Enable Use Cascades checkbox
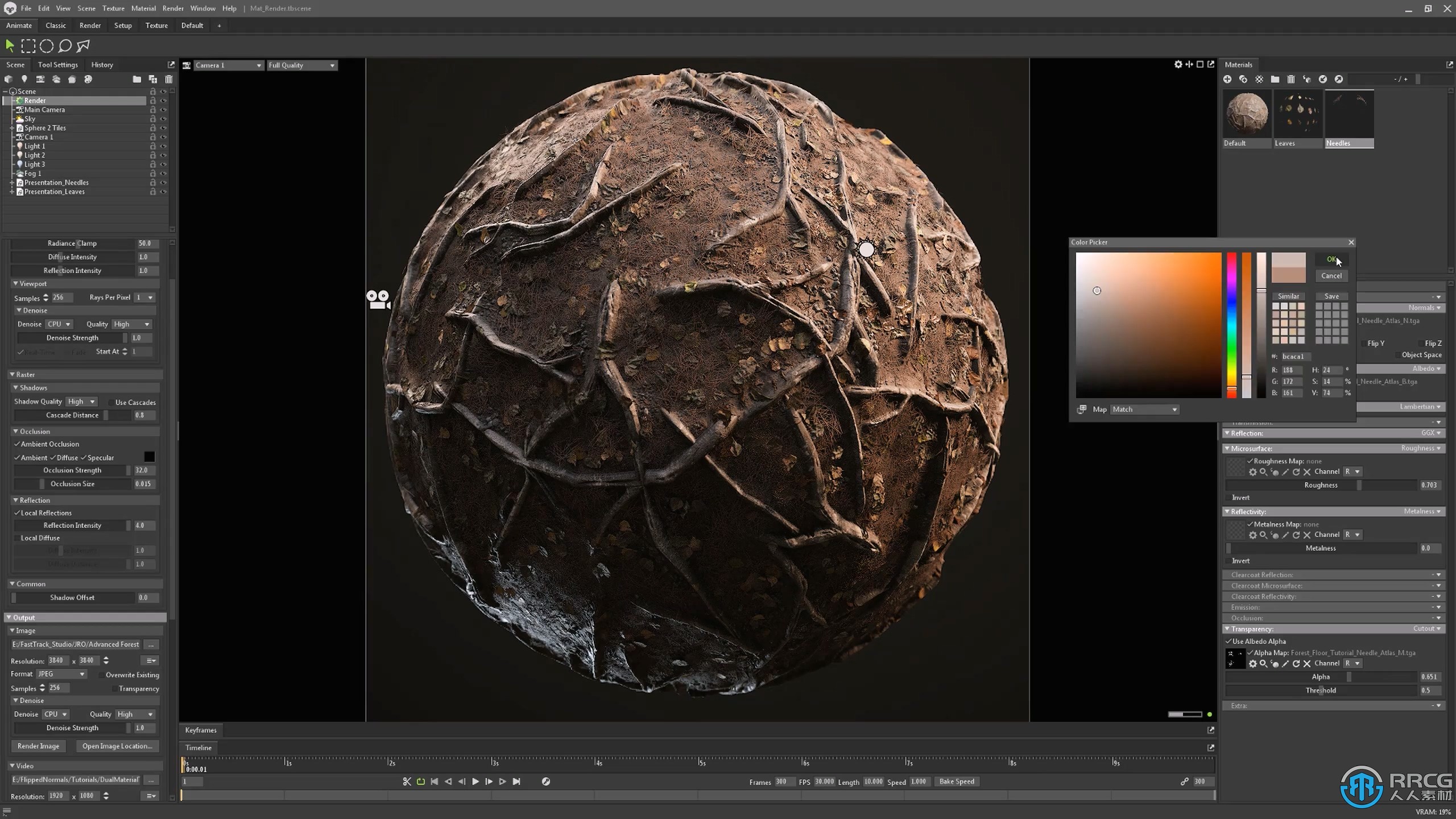Image resolution: width=1456 pixels, height=819 pixels. [111, 402]
